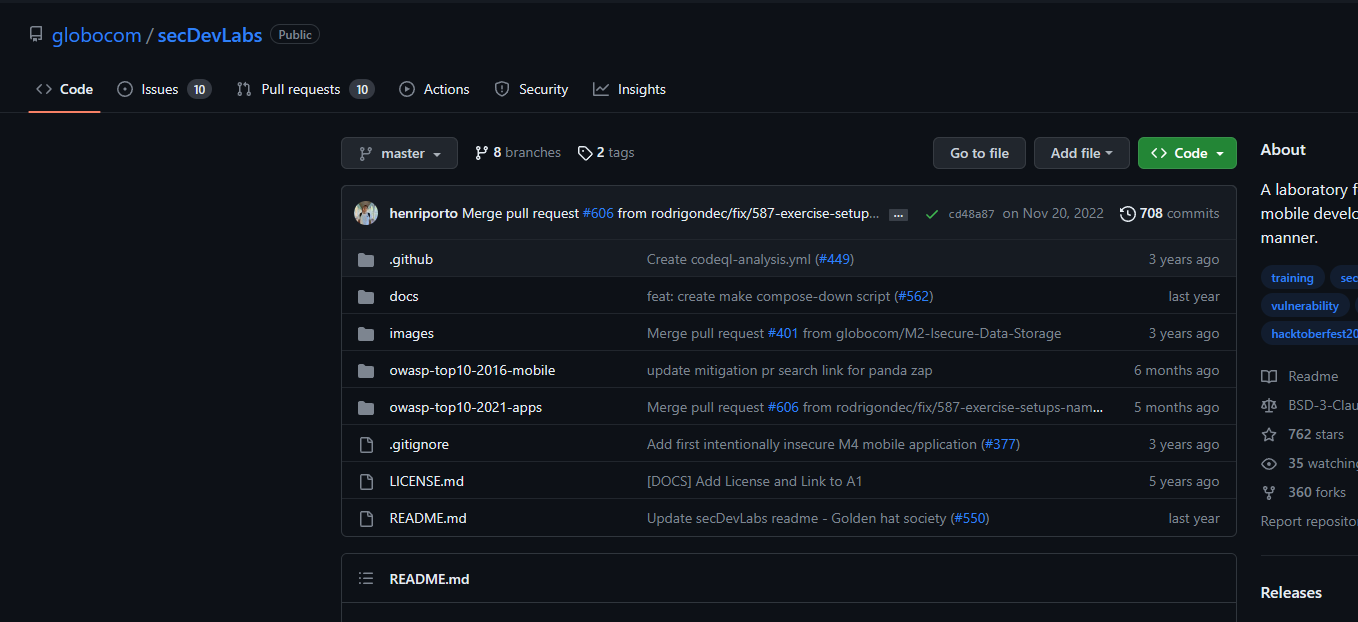Viewport: 1358px width, 622px height.
Task: Switch to the Code tab
Action: tap(65, 89)
